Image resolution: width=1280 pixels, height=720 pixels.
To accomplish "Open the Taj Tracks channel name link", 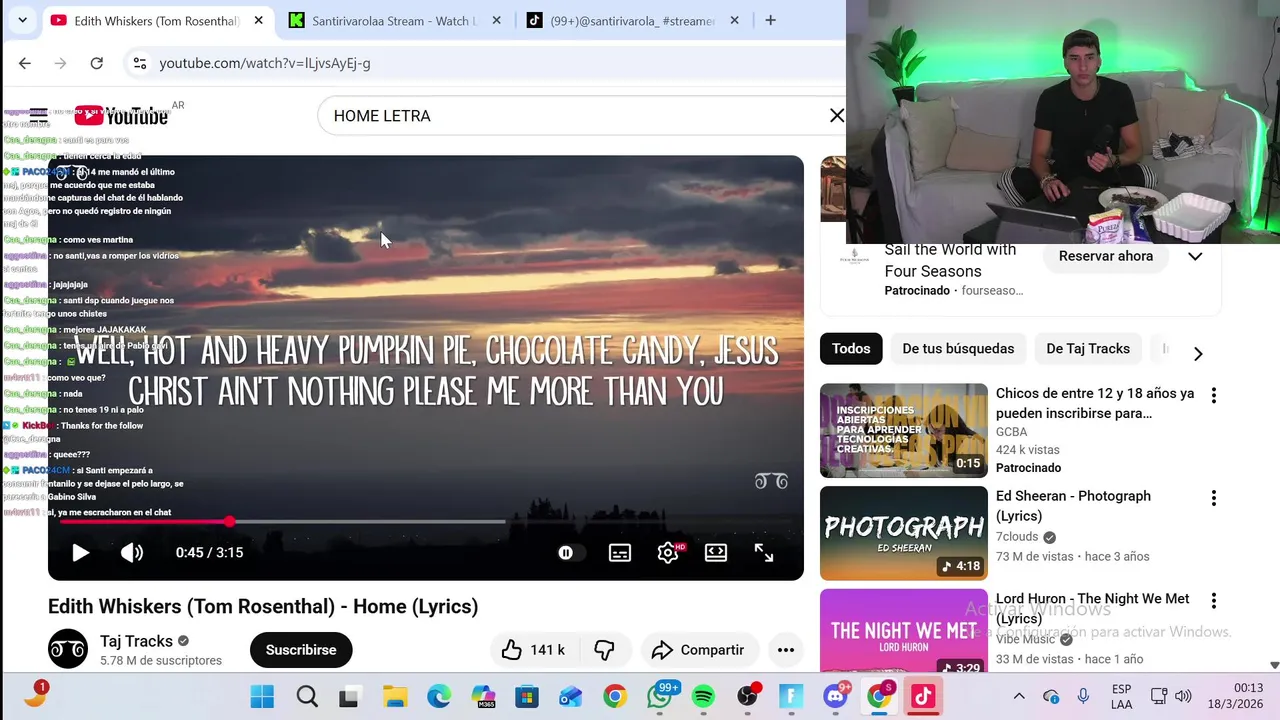I will click(136, 641).
